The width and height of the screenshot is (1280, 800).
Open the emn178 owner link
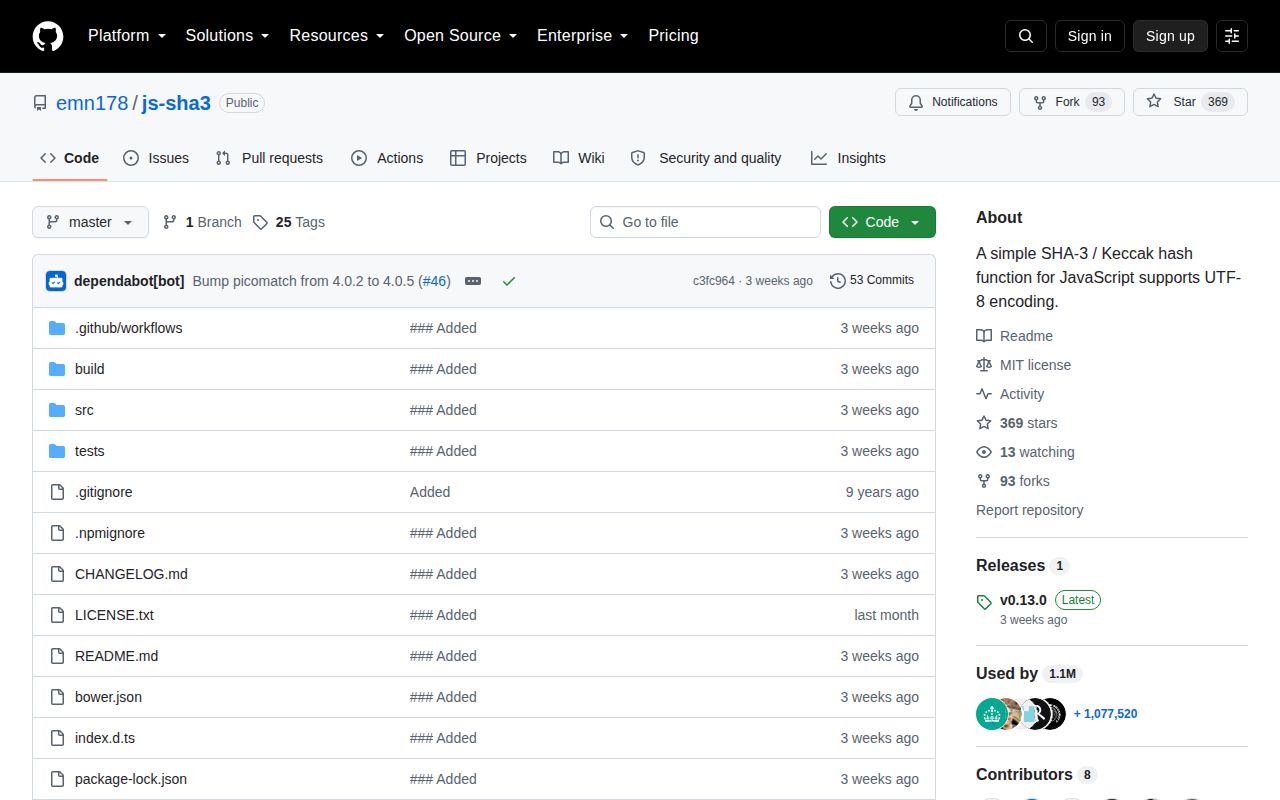pos(92,103)
